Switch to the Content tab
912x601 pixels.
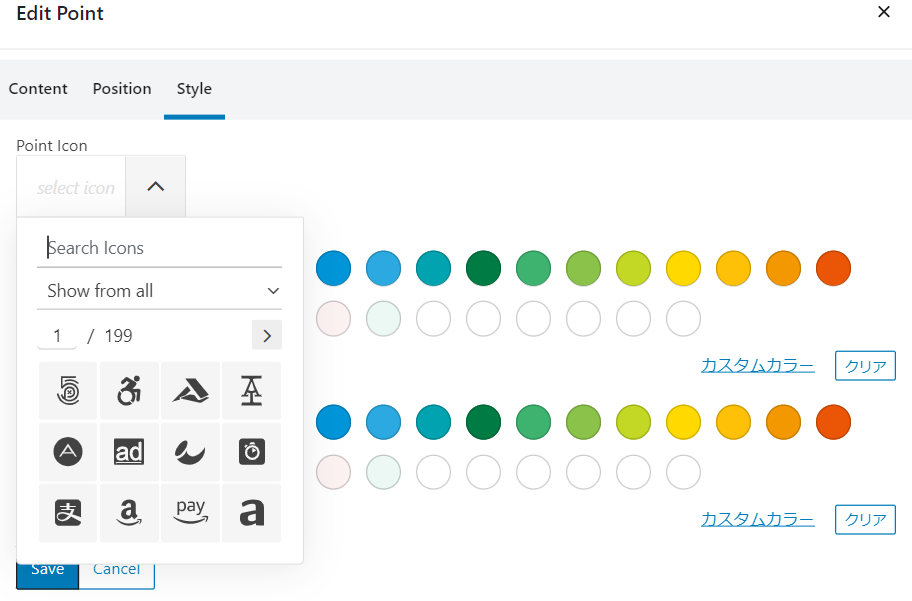coord(38,88)
